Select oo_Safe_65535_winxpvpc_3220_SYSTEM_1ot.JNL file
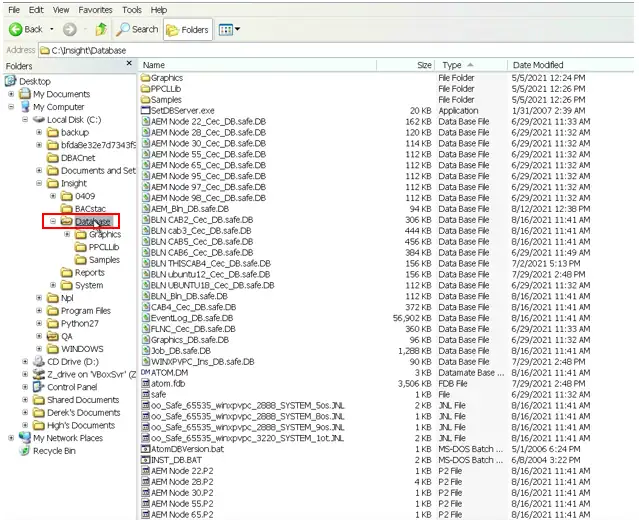639x520 pixels. click(247, 438)
